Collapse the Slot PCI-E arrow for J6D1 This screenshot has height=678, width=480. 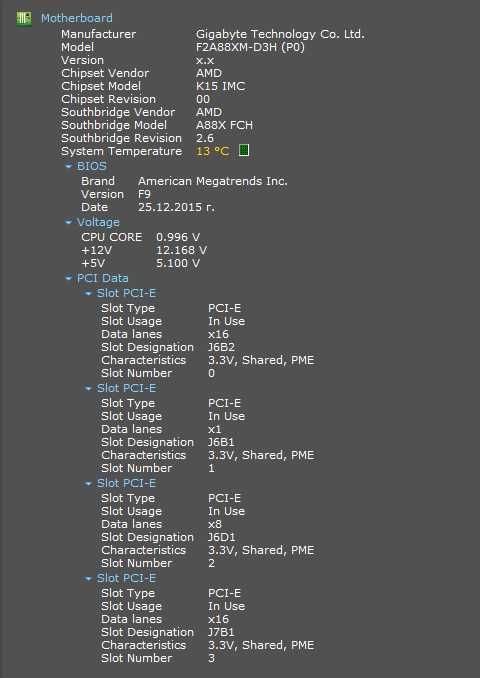(x=89, y=483)
